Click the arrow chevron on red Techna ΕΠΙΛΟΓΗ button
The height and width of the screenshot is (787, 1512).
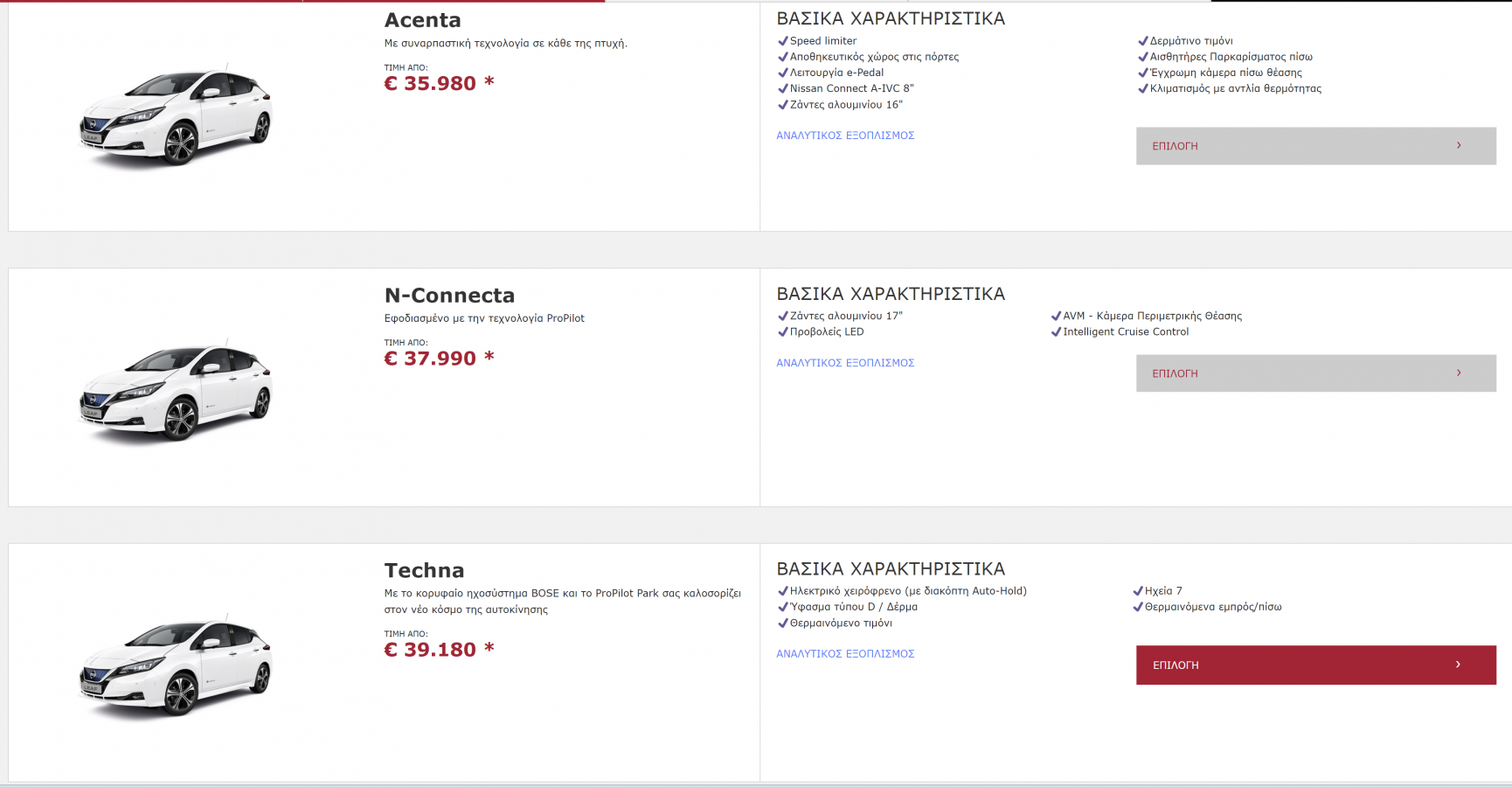pos(1458,665)
